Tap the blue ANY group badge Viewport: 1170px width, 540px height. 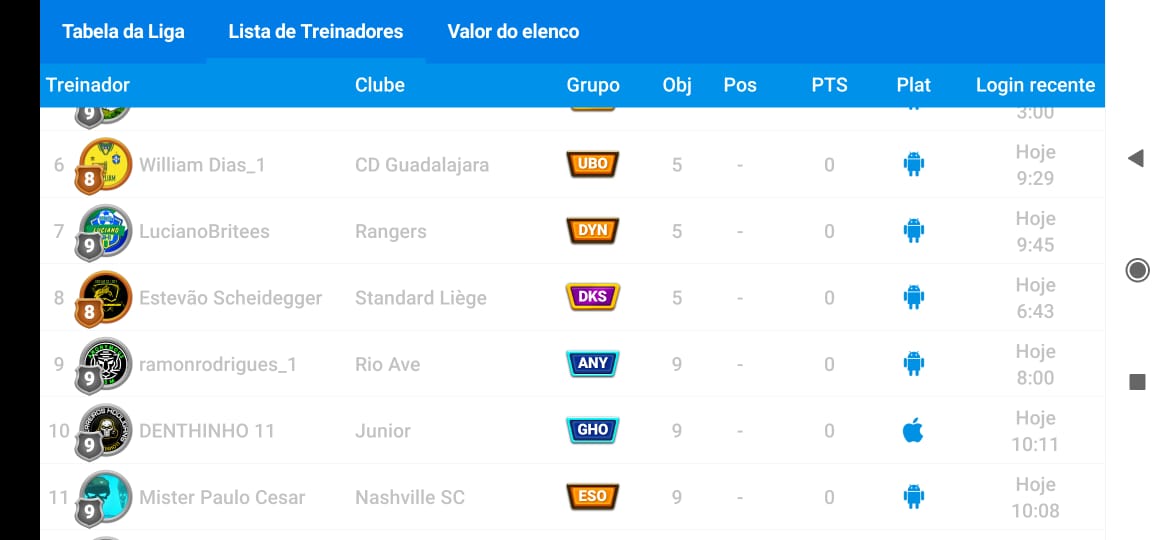click(593, 364)
